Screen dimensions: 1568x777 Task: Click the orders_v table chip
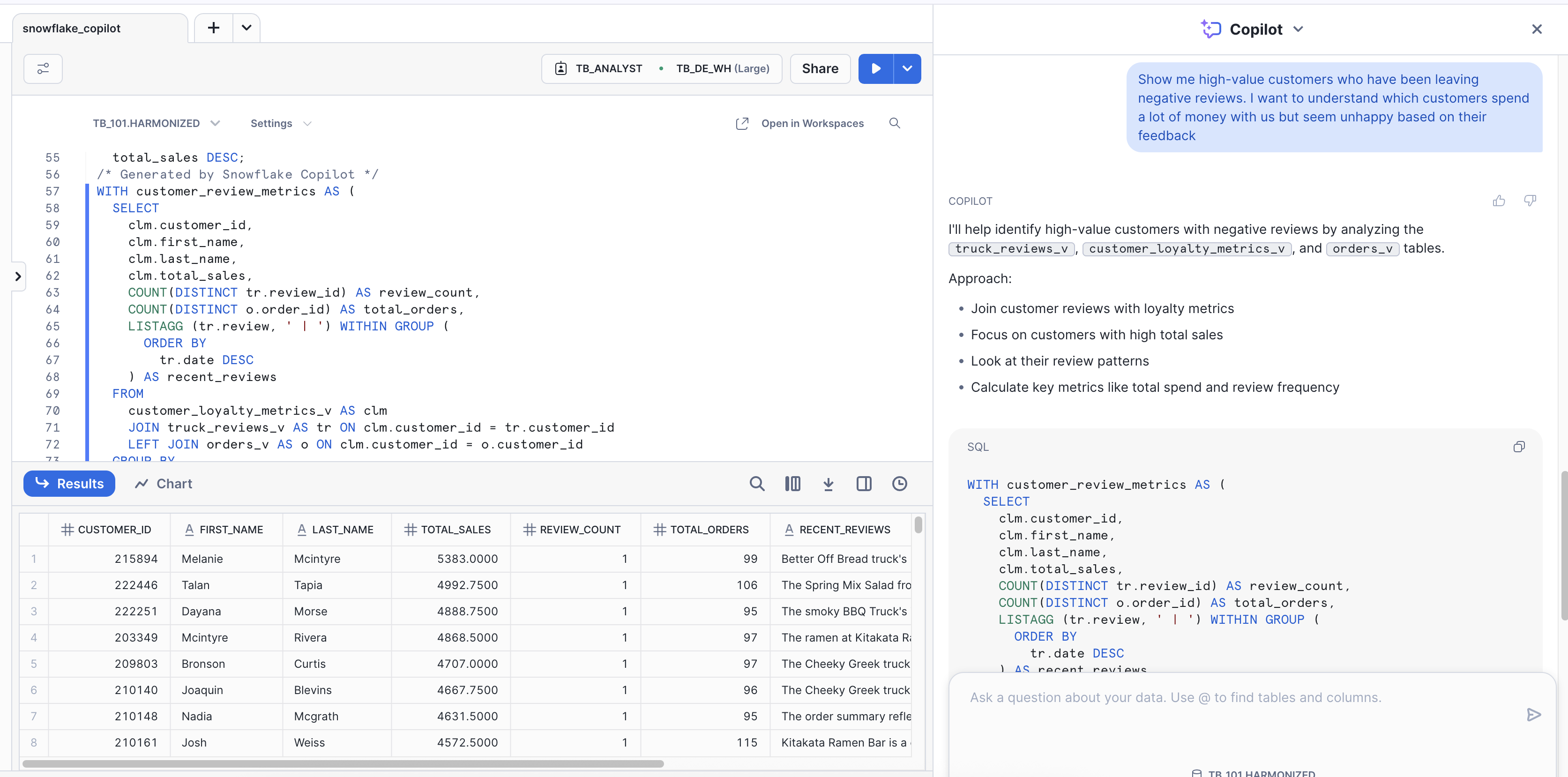[1362, 248]
